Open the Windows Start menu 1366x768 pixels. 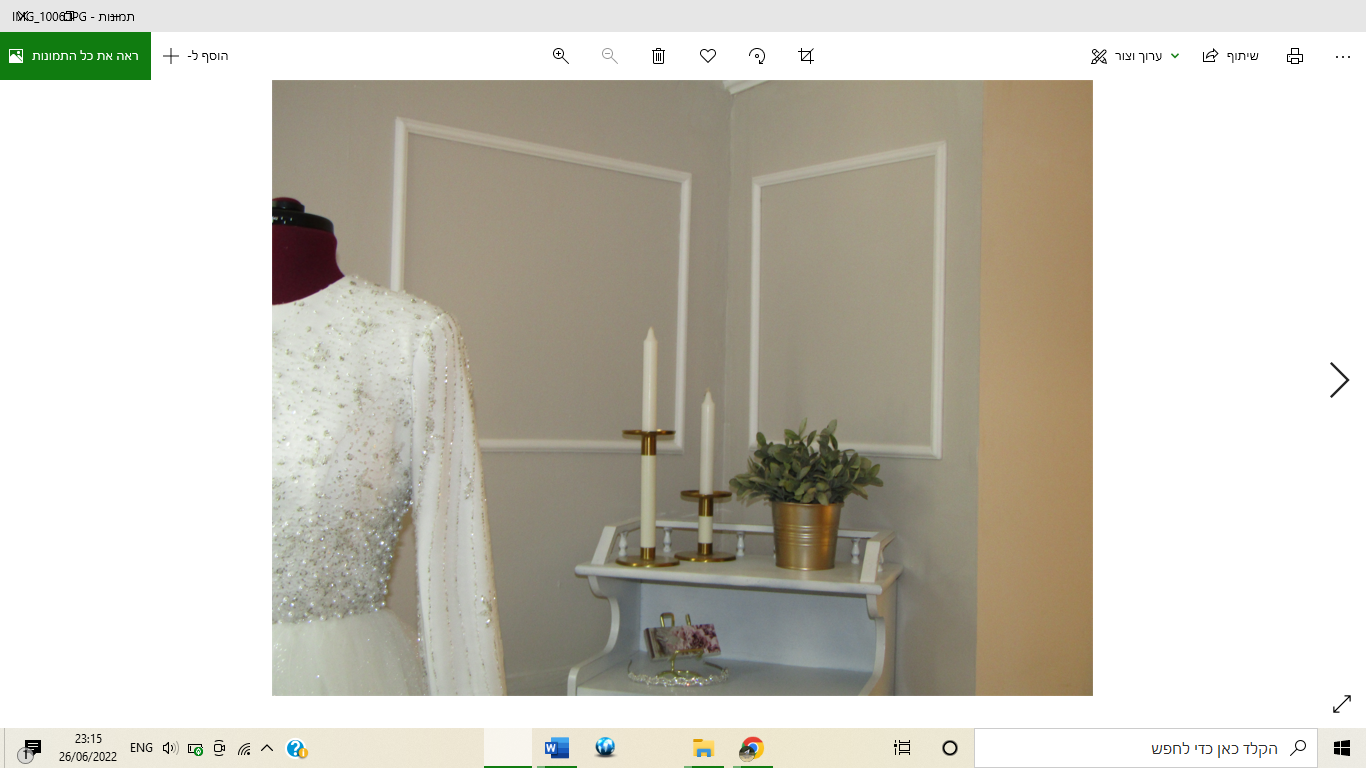pos(1342,748)
